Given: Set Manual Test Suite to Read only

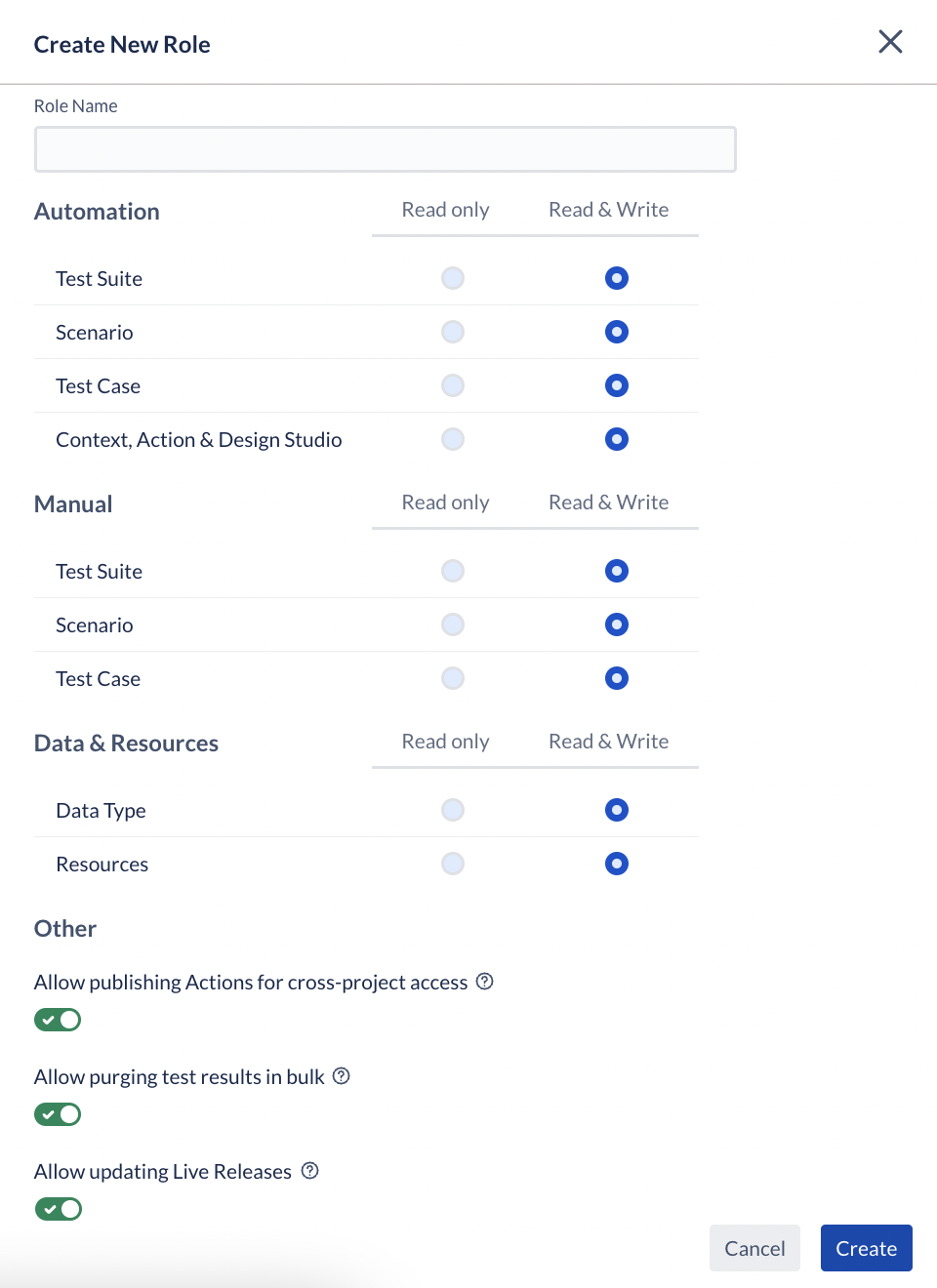Looking at the screenshot, I should [x=453, y=571].
